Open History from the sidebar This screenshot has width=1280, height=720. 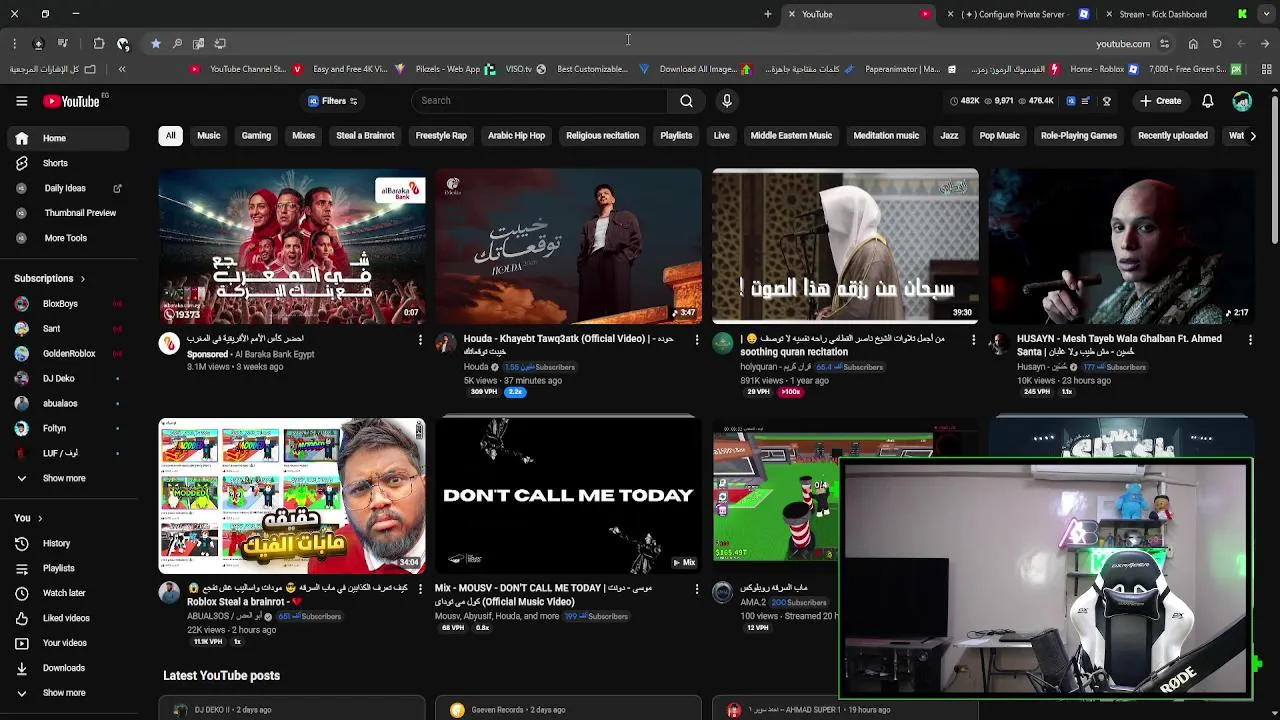56,543
